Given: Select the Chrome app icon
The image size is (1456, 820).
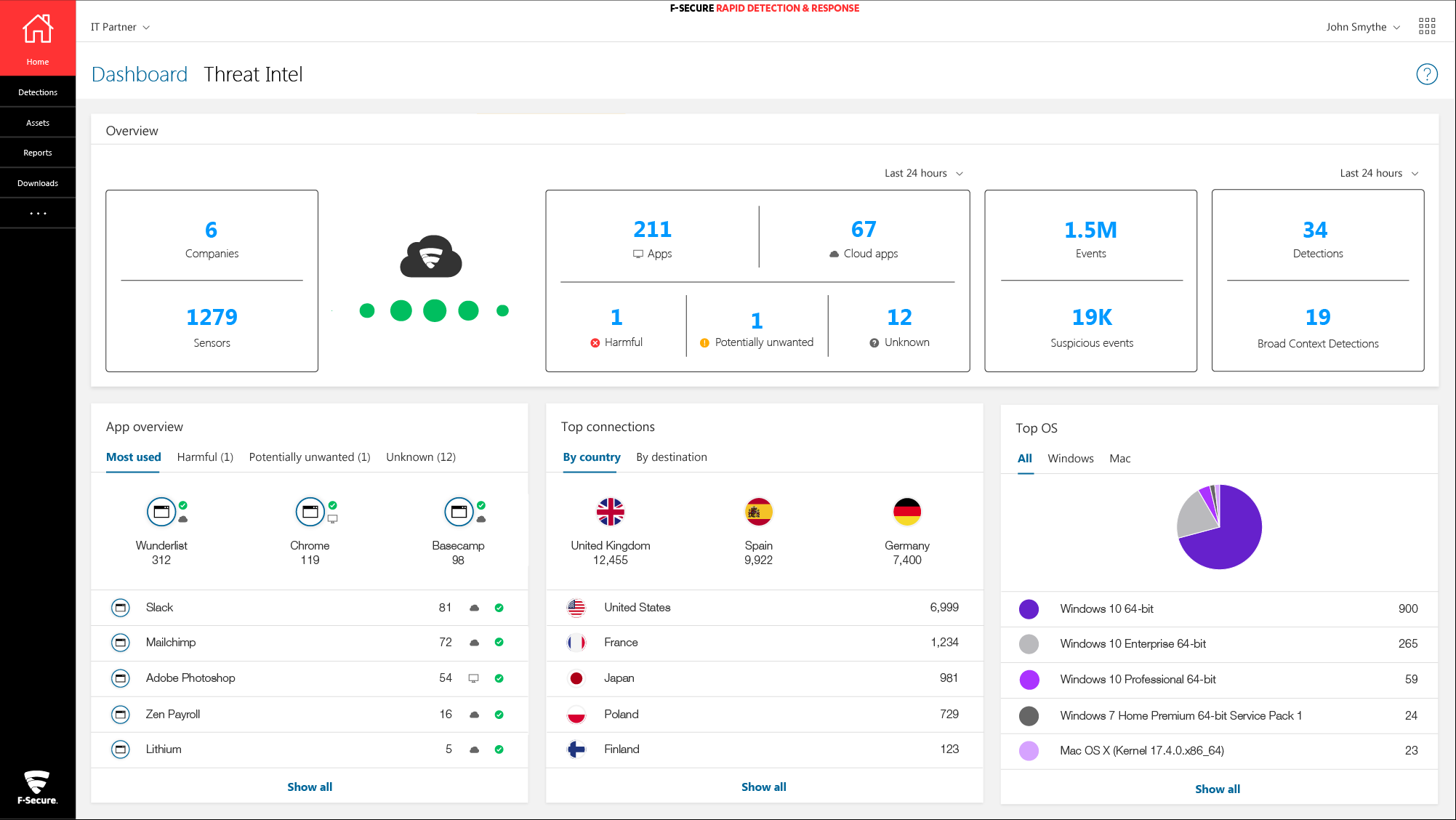Looking at the screenshot, I should 310,512.
